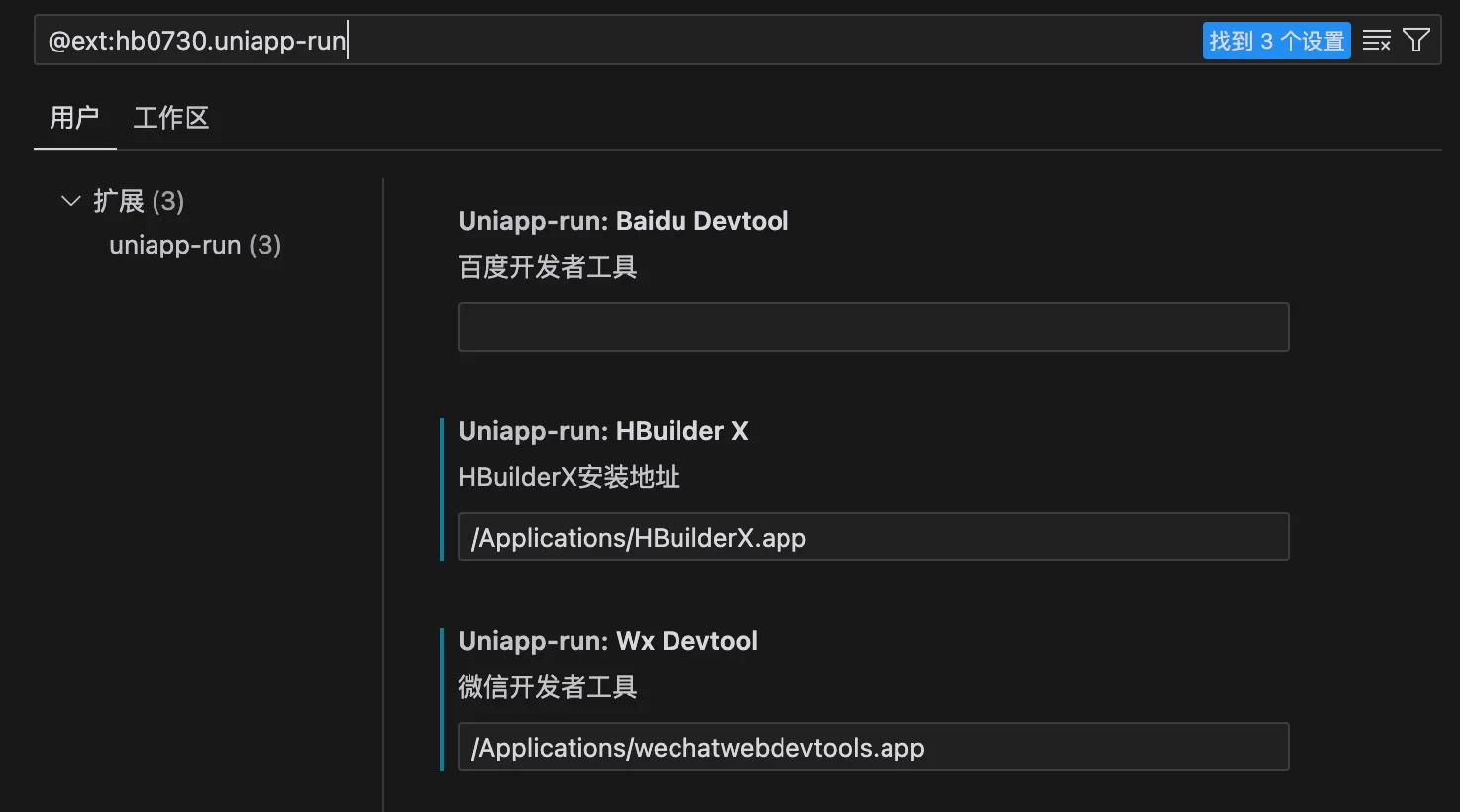Select uniapp-run (3) in the tree
Image resolution: width=1460 pixels, height=812 pixels.
click(x=195, y=245)
